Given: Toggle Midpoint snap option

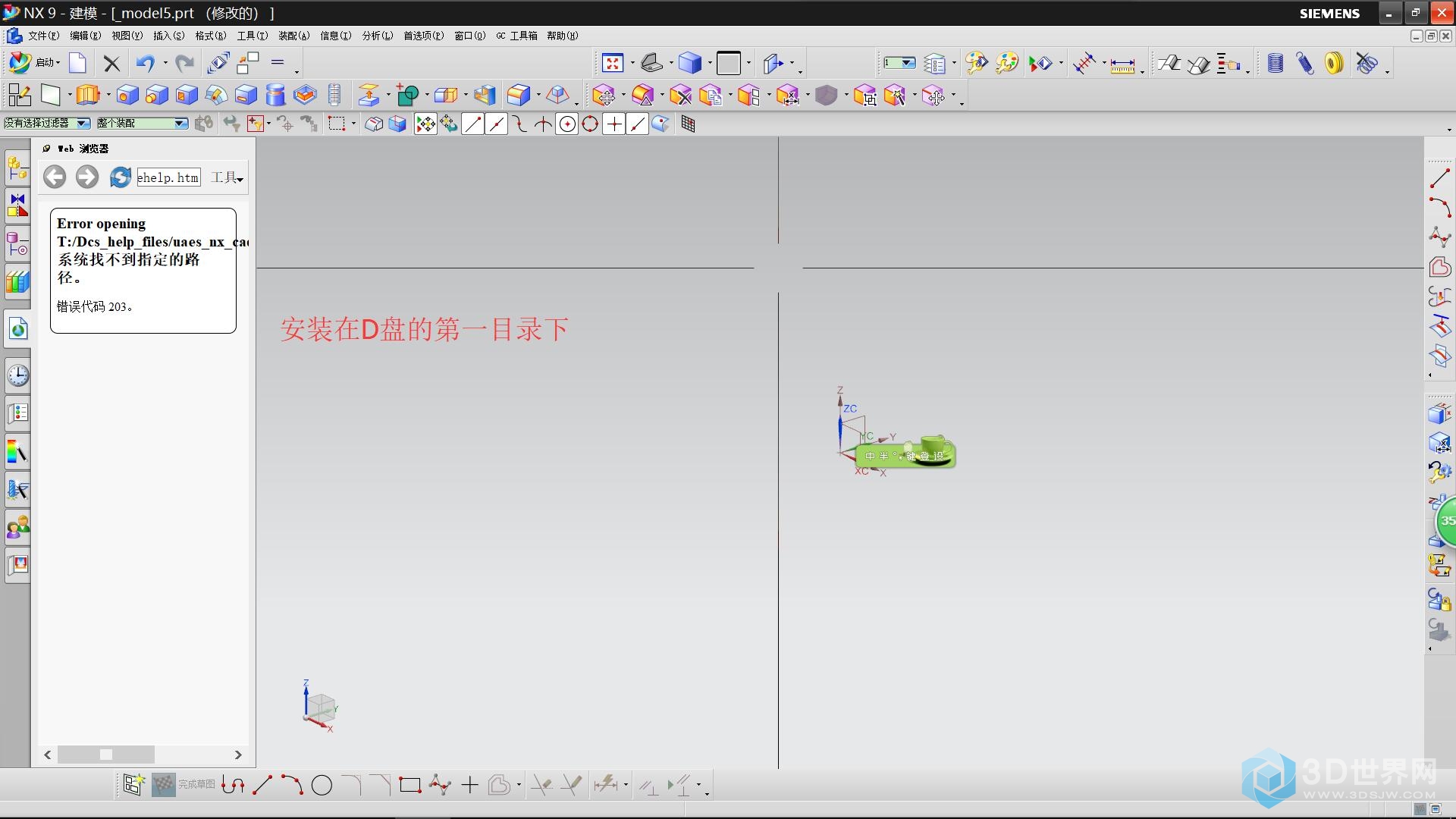Looking at the screenshot, I should (x=496, y=124).
